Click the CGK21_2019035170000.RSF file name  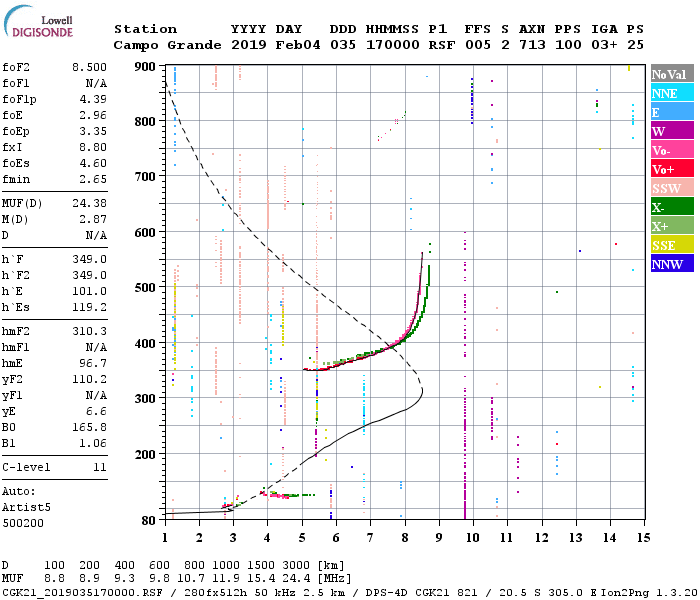pos(82,592)
